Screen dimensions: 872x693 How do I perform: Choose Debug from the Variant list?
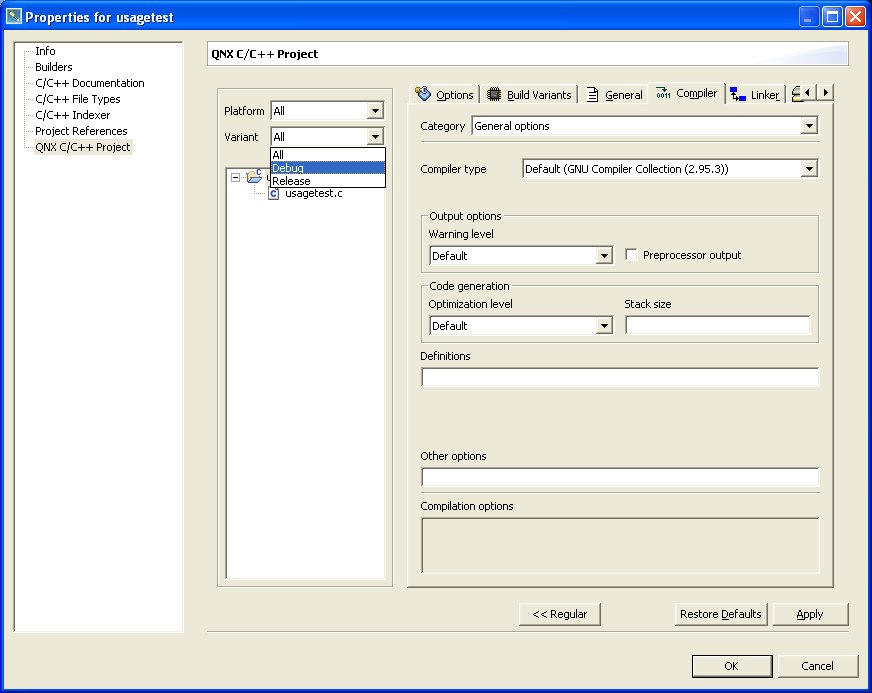coord(290,168)
